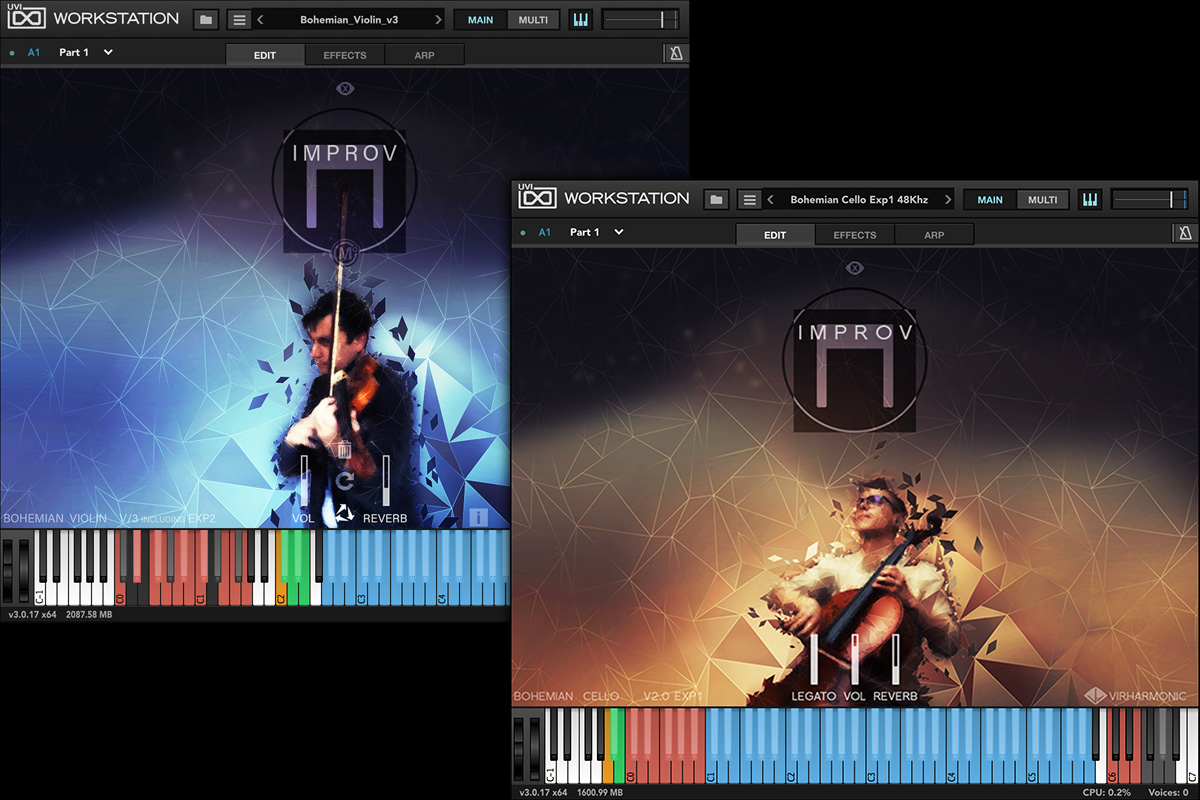Click A1 part indicator in the Cello window
Image resolution: width=1200 pixels, height=800 pixels.
point(544,232)
